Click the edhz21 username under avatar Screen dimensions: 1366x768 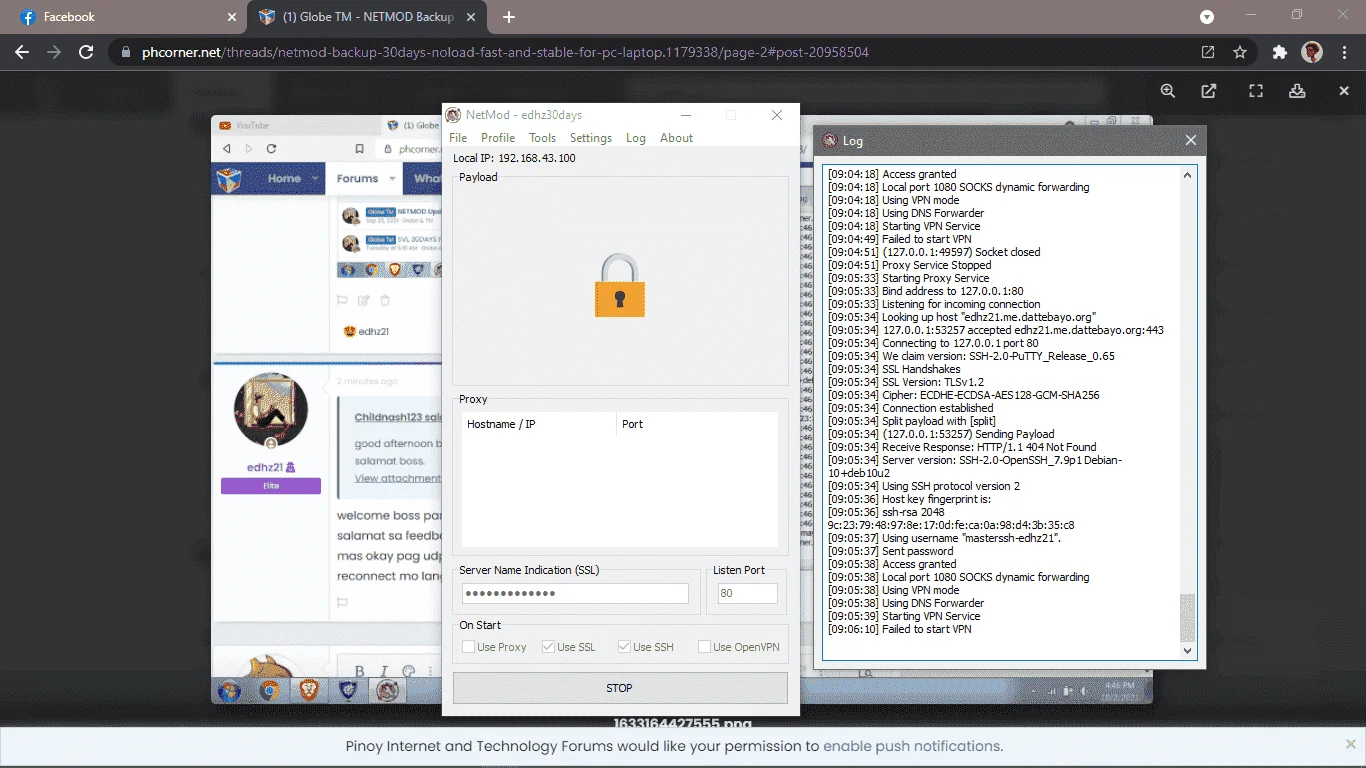[x=271, y=467]
